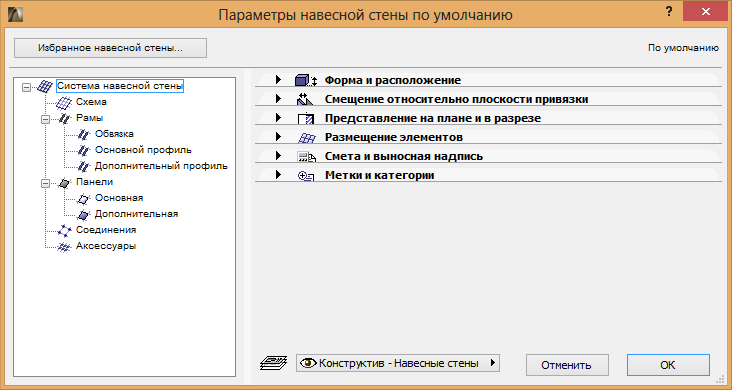This screenshot has height=390, width=732.
Task: Click the Размещение элементов grid icon
Action: 307,138
